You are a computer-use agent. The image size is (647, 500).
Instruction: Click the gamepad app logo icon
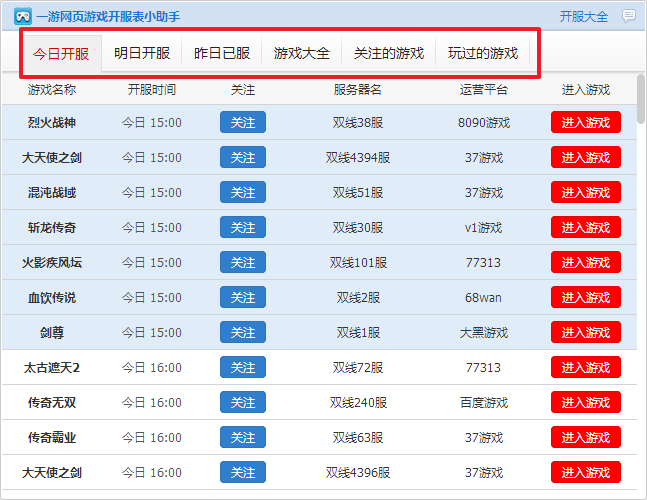[23, 17]
